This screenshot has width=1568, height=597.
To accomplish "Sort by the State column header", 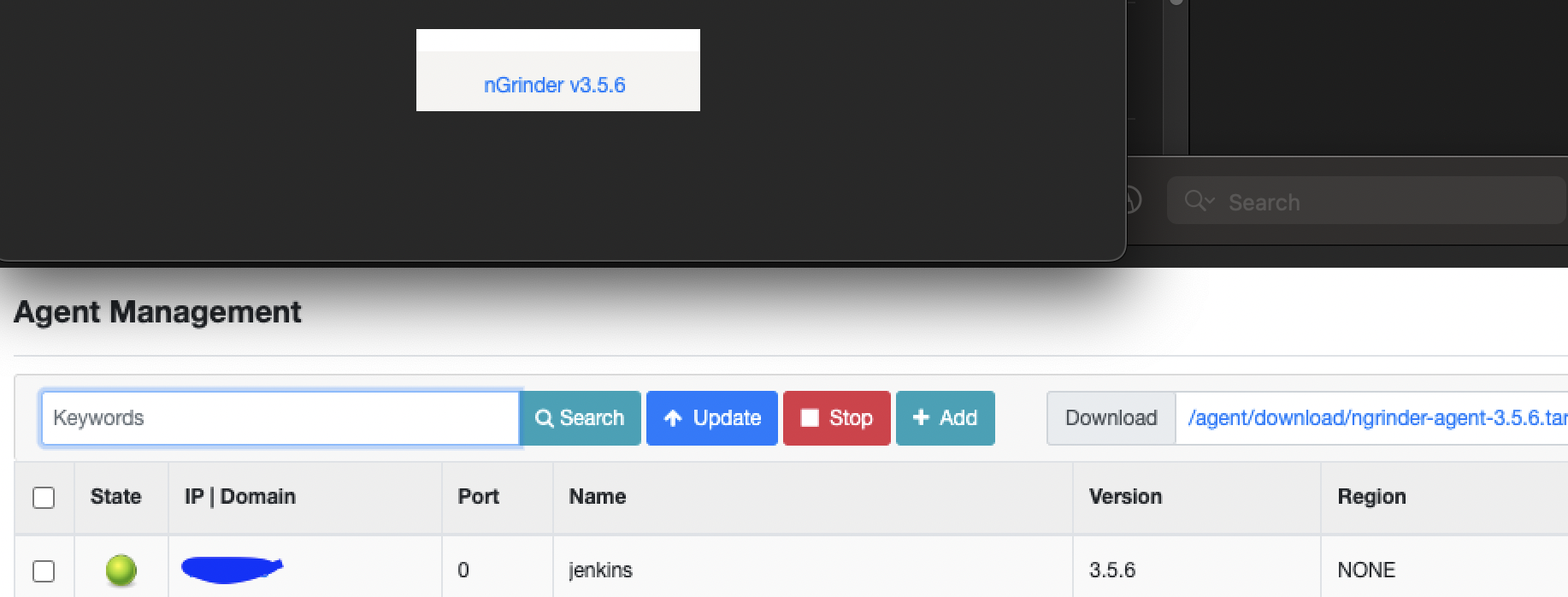I will (115, 497).
